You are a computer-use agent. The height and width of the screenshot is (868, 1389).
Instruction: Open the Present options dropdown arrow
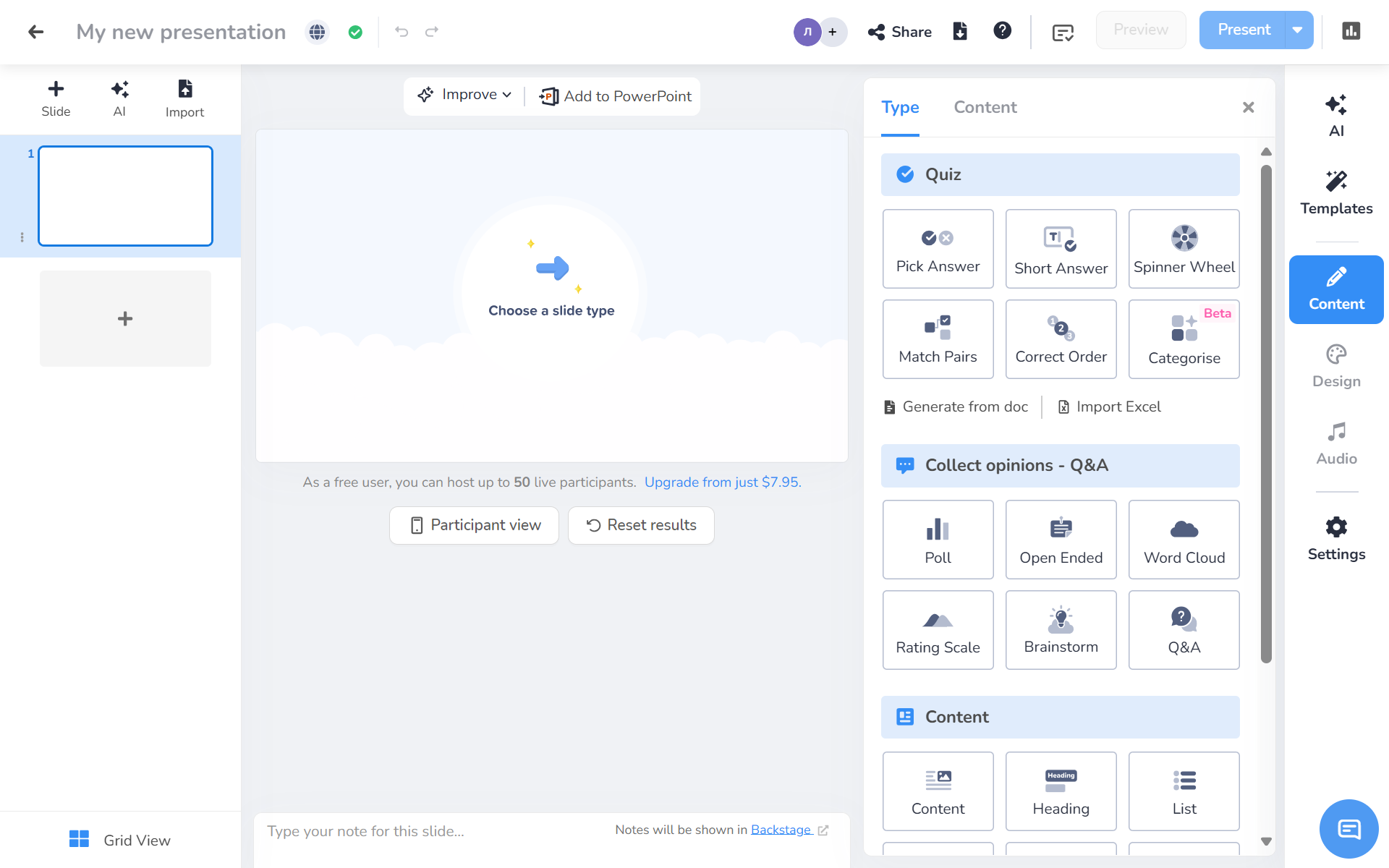click(x=1299, y=30)
